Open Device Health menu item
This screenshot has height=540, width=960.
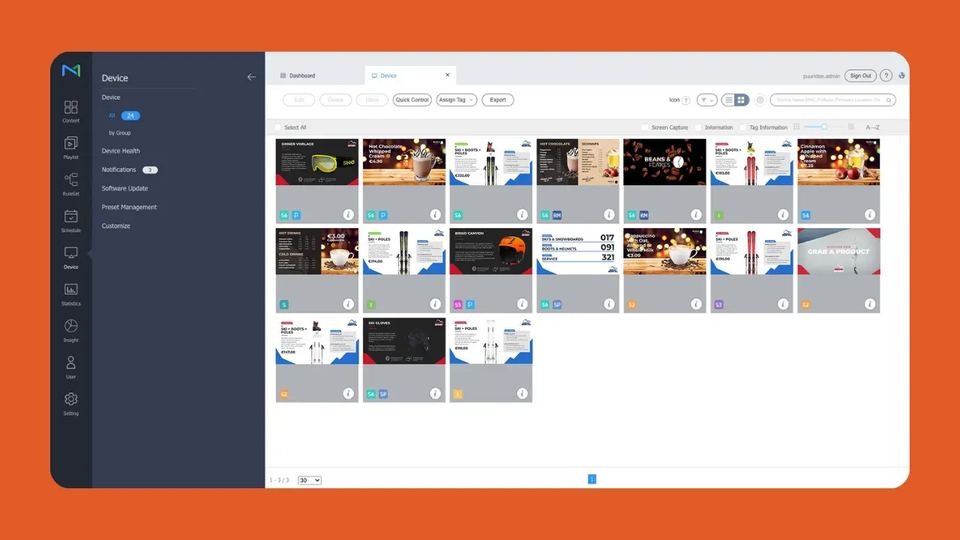tap(121, 151)
